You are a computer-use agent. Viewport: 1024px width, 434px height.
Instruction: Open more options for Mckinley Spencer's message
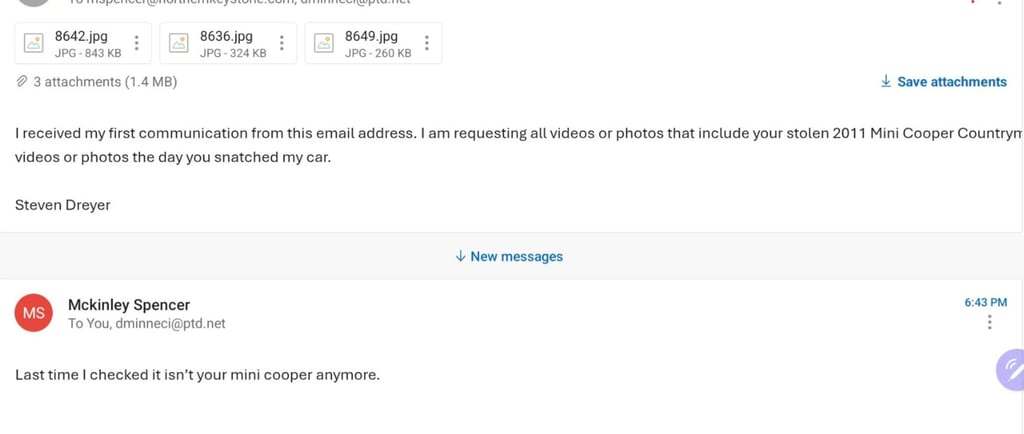(990, 322)
